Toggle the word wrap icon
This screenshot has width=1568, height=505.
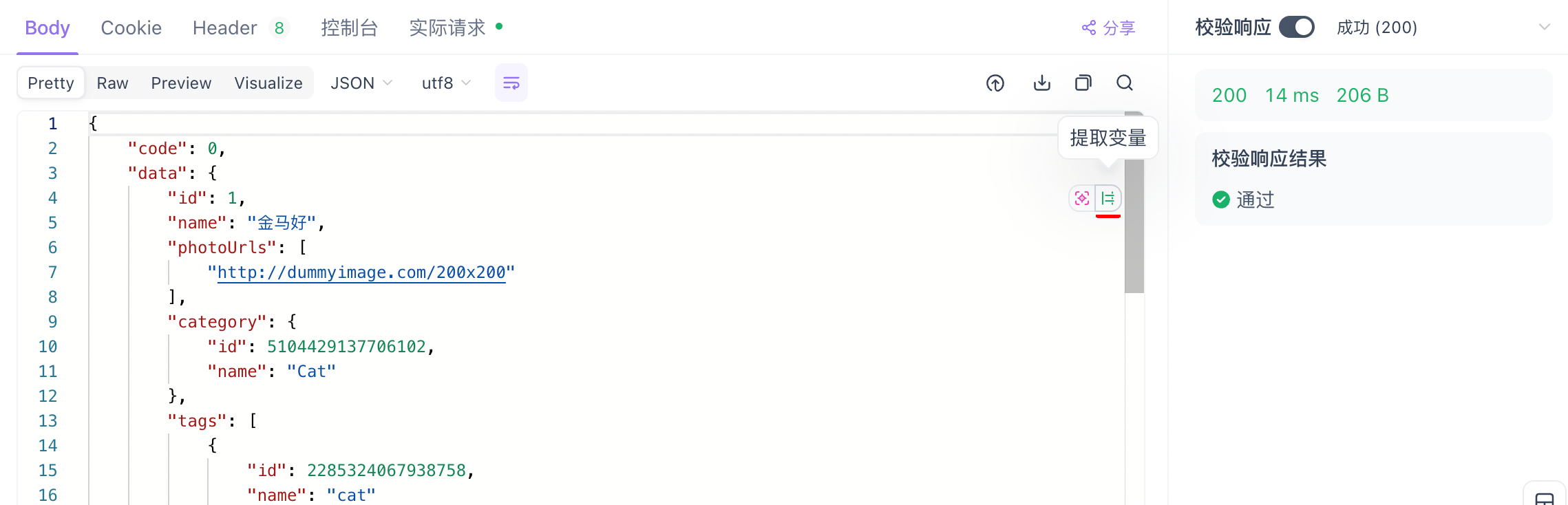pos(511,83)
